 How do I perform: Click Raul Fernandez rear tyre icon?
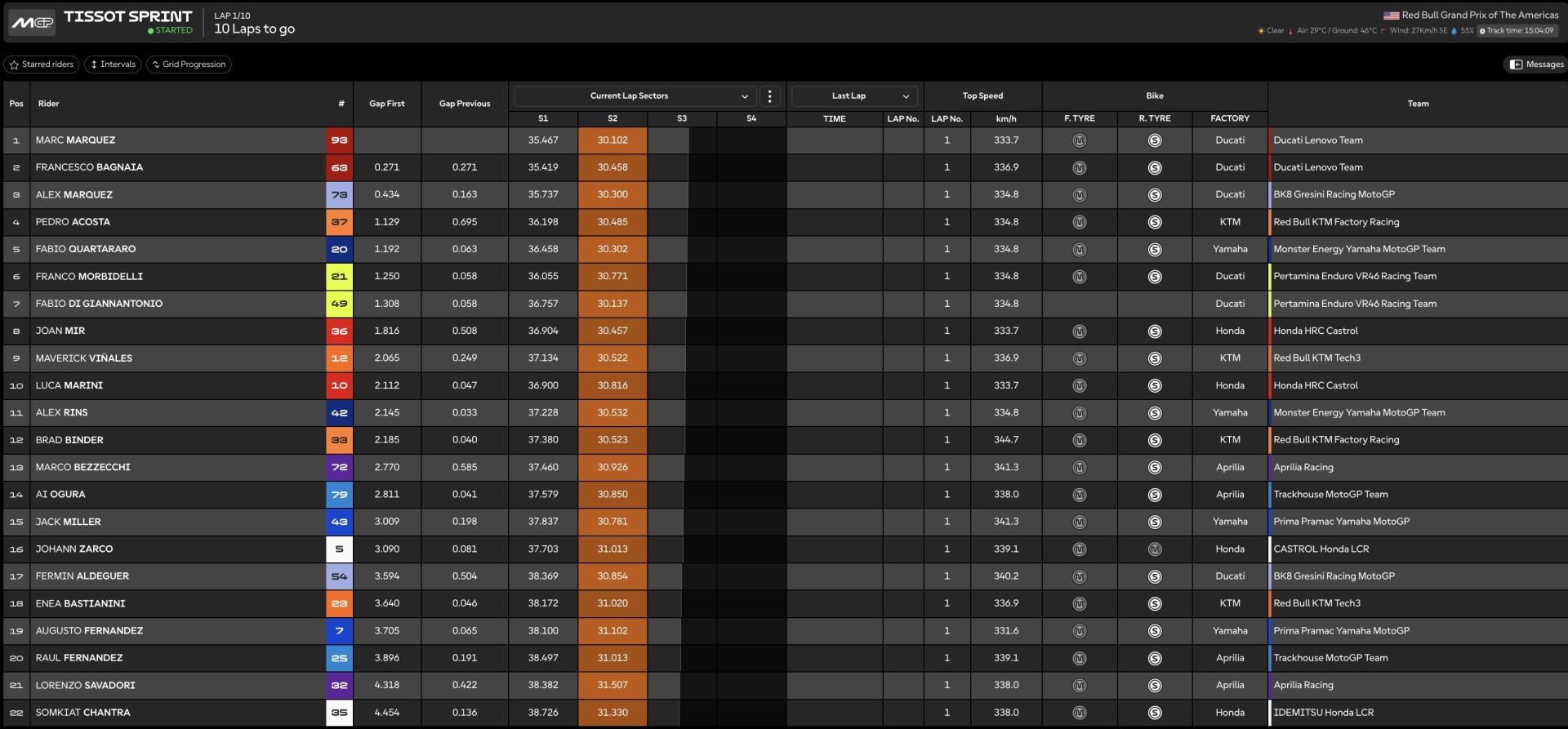(1155, 658)
